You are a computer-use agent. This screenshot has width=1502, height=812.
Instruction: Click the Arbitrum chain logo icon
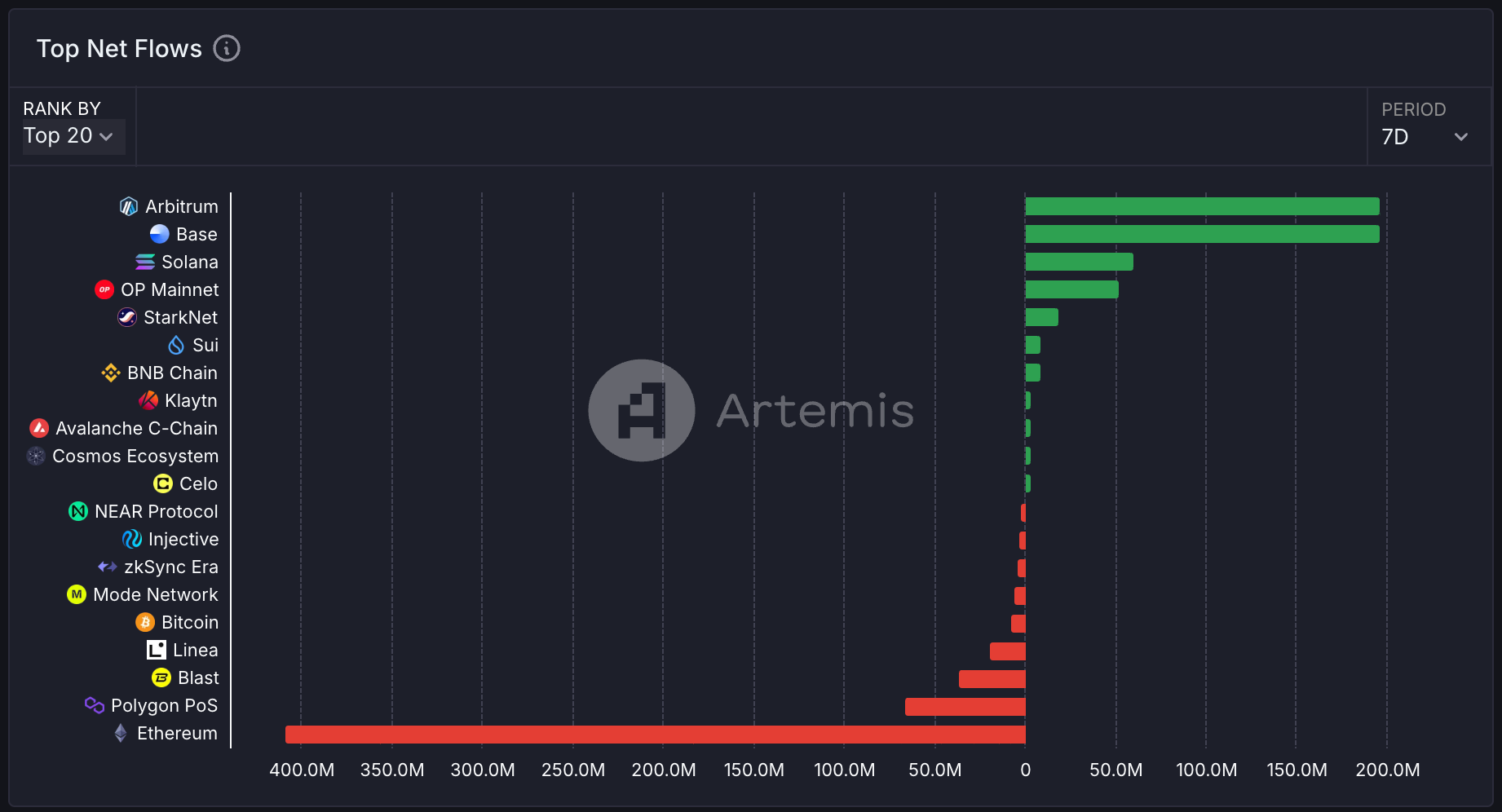coord(129,206)
